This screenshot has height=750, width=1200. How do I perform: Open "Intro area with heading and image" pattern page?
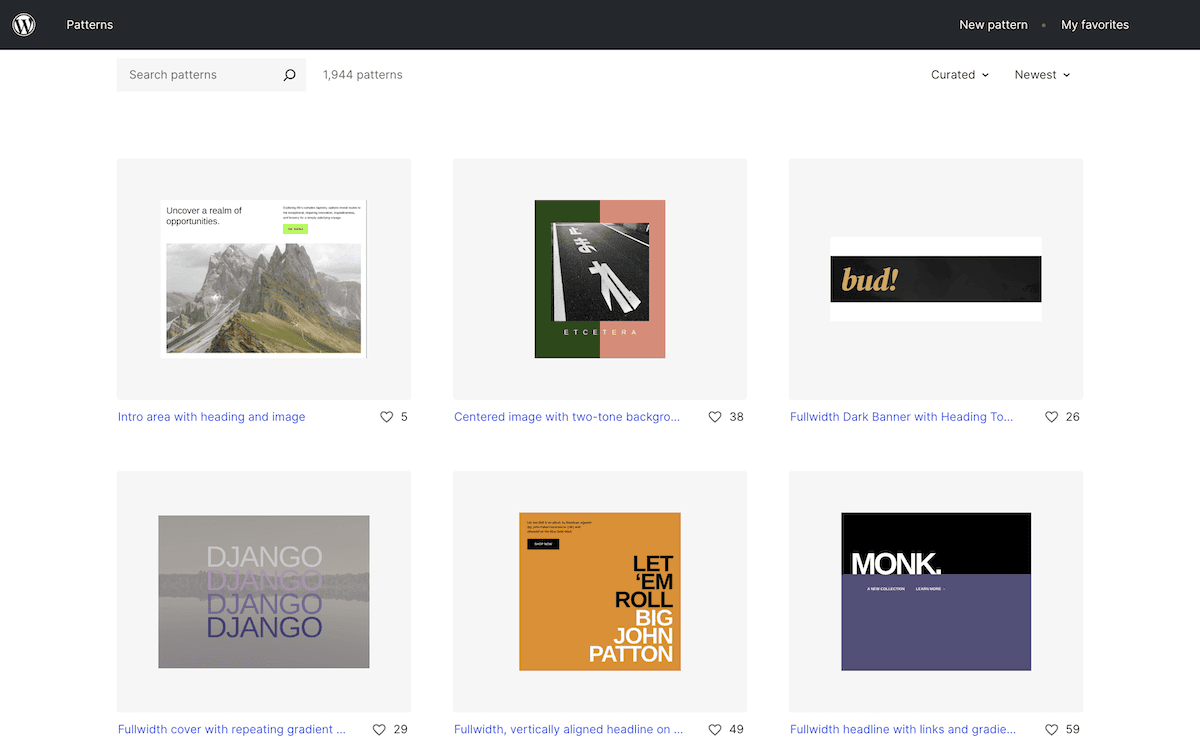[x=211, y=417]
